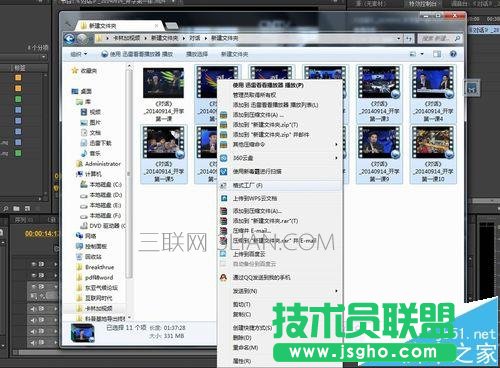Viewport: 500px width, 368px height.
Task: Select 音乐 library in navigation pane
Action: 91,153
